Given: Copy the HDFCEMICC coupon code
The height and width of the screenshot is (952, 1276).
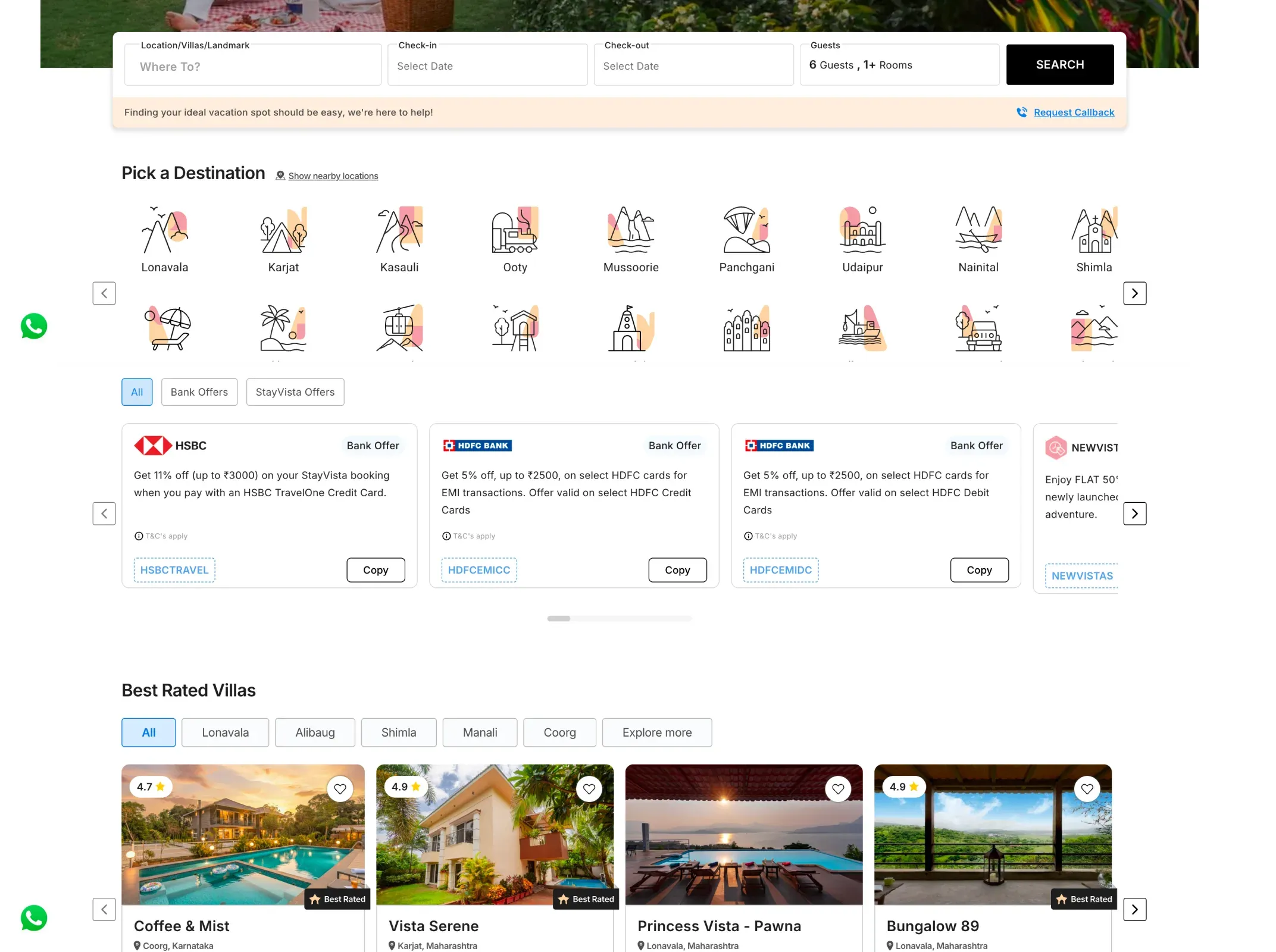Looking at the screenshot, I should (x=678, y=570).
